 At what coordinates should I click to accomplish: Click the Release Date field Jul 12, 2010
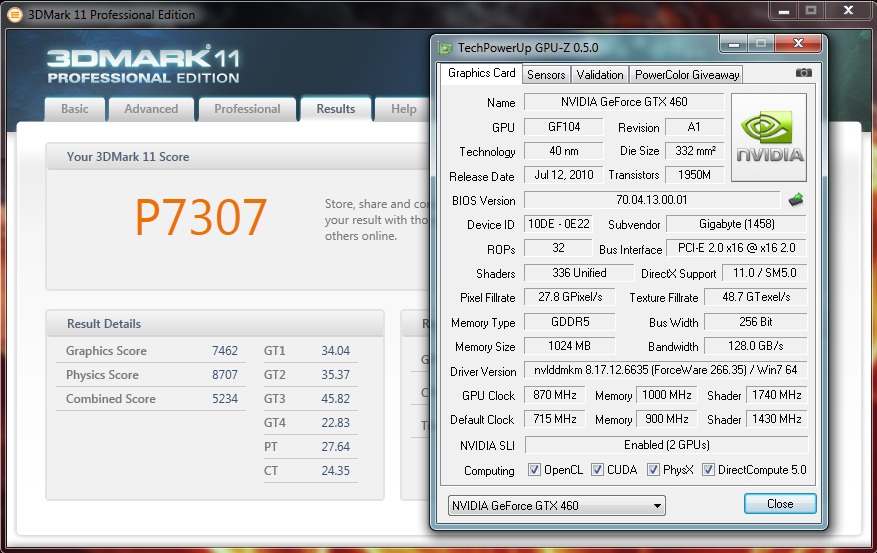564,175
